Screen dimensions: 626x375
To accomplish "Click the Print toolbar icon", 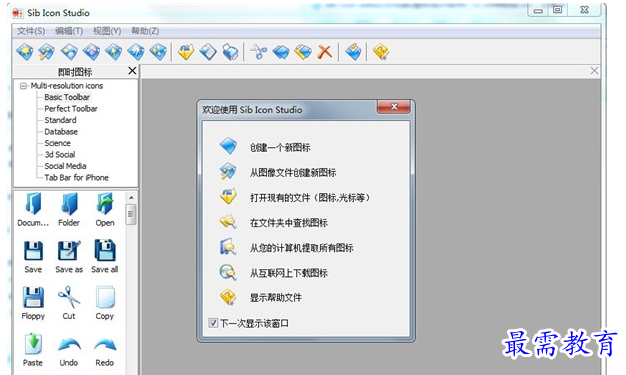I will click(230, 52).
